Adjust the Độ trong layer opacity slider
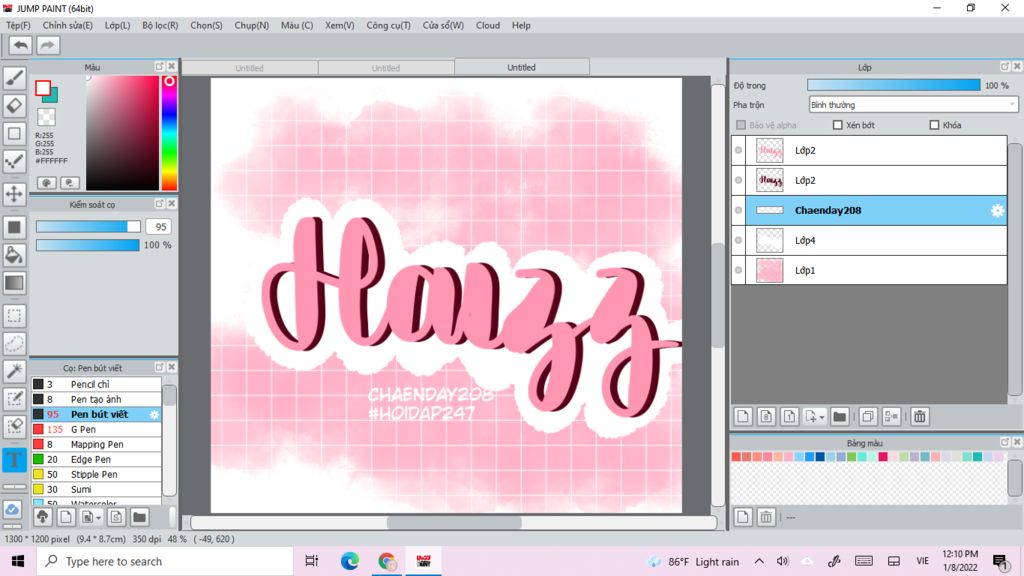The width and height of the screenshot is (1024, 576). tap(893, 85)
